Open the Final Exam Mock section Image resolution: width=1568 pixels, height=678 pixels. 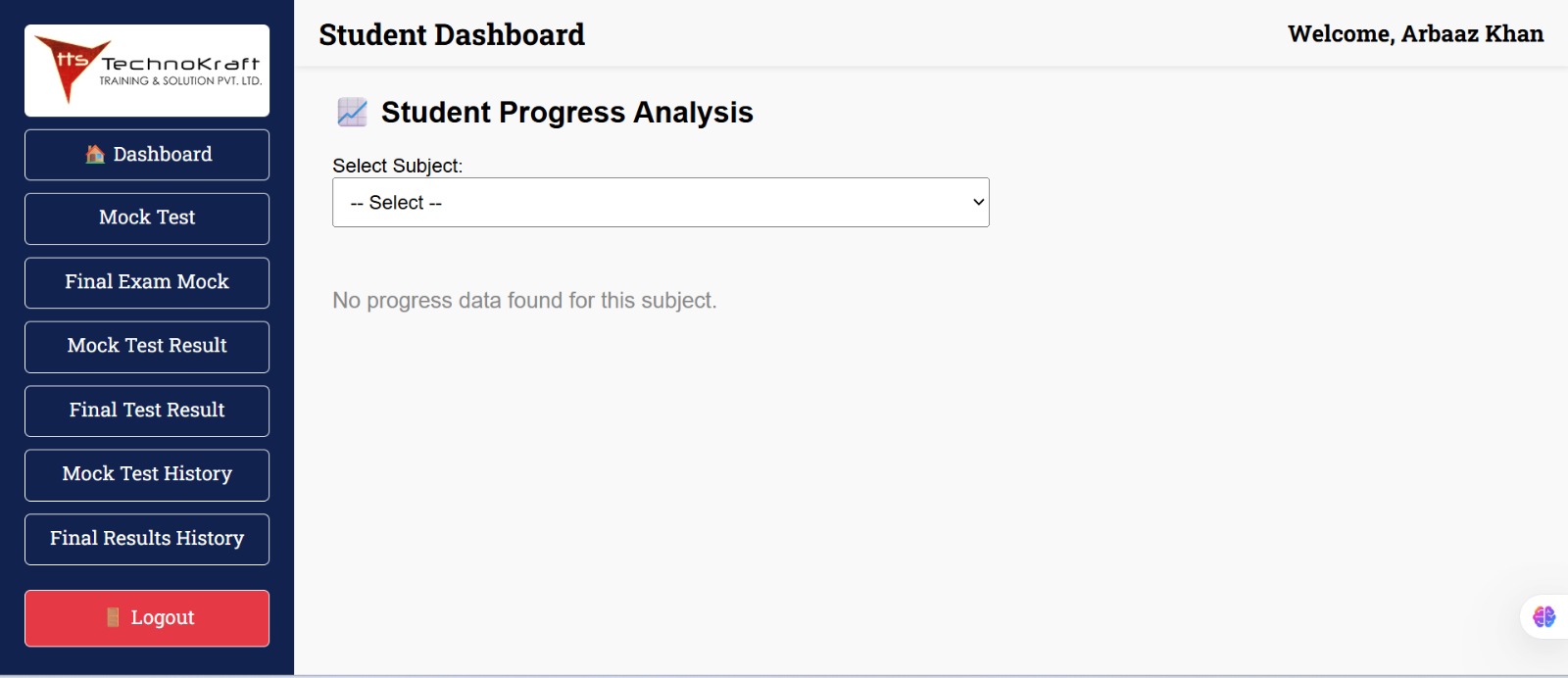point(146,282)
